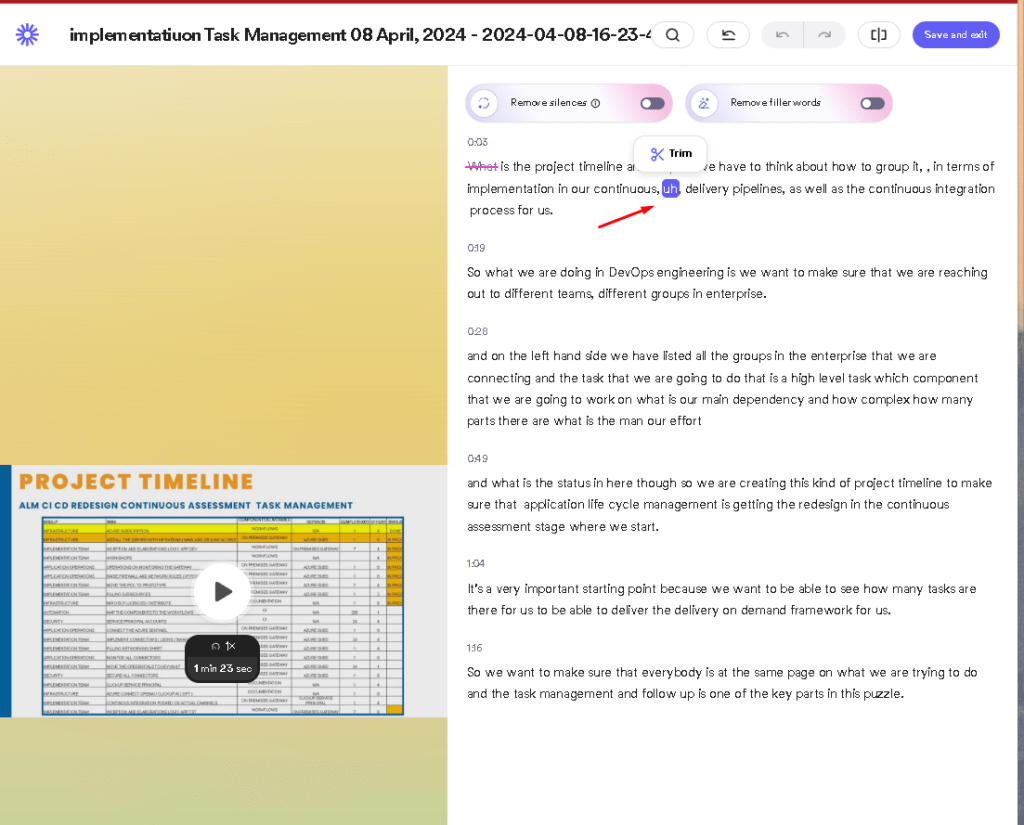The image size is (1024, 825).
Task: Undo the last edit
Action: click(782, 35)
